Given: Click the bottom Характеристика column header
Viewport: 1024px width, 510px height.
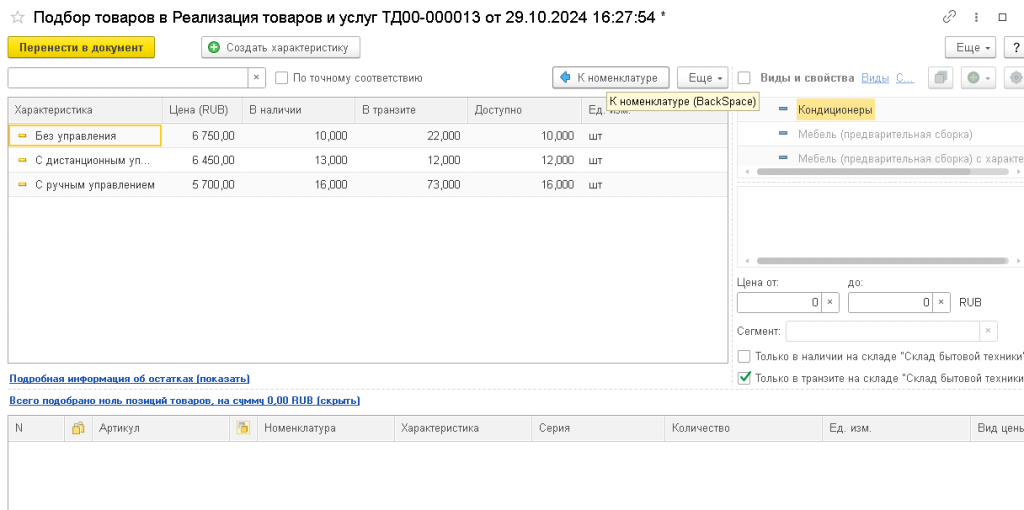Looking at the screenshot, I should pos(463,428).
